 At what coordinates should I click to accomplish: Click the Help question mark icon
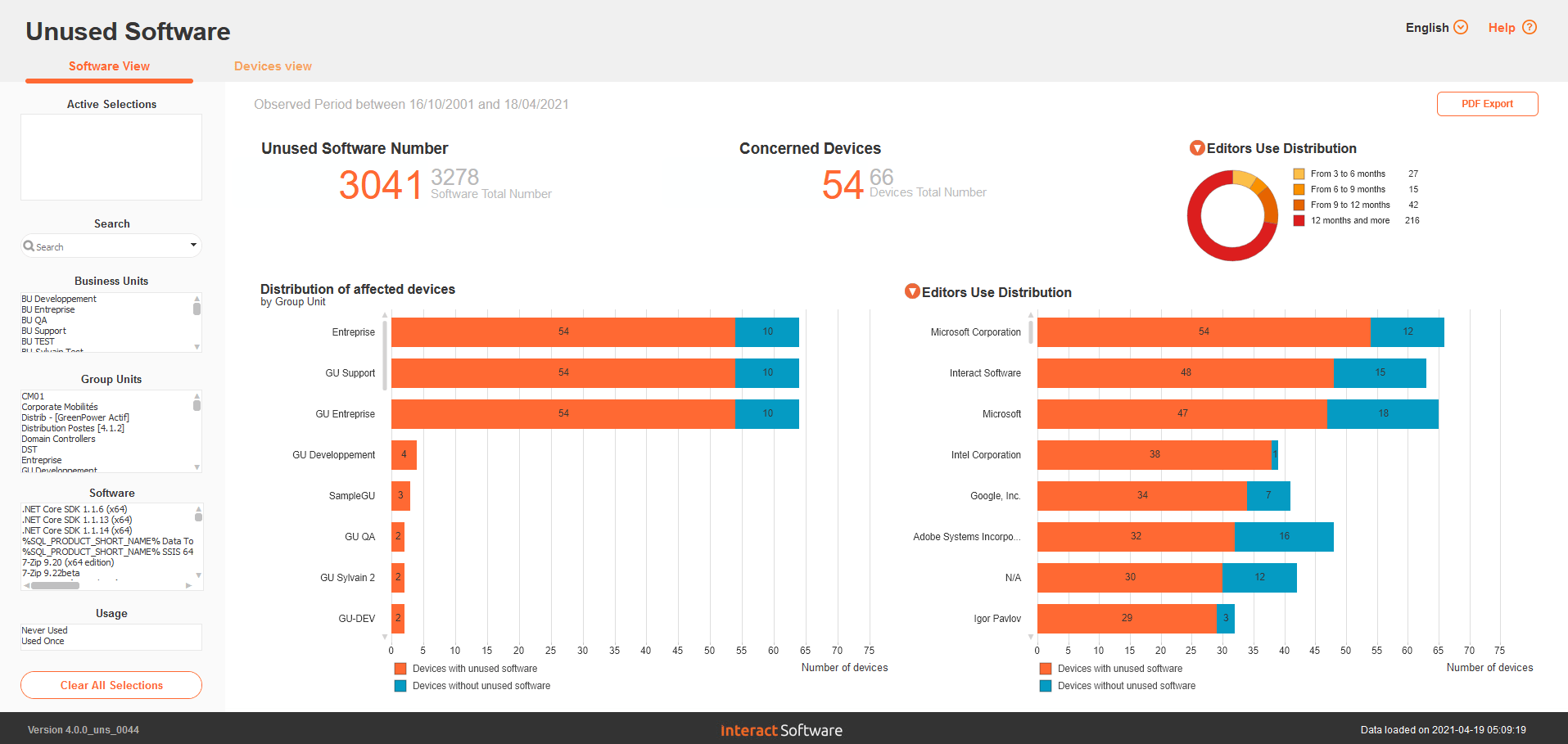pyautogui.click(x=1530, y=27)
